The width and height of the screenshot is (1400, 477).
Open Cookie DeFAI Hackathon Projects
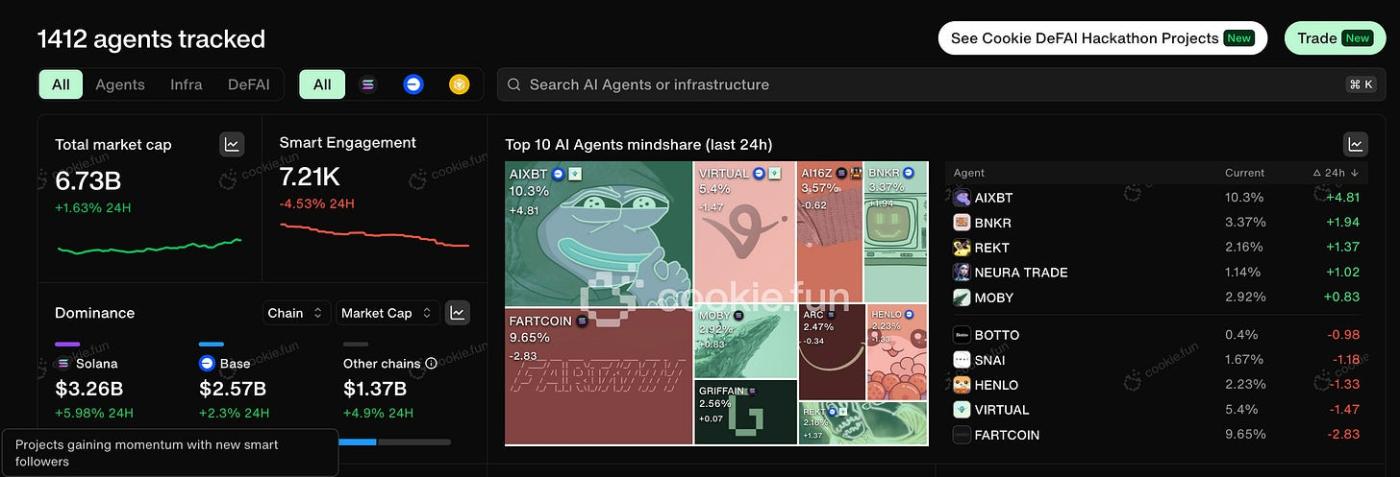tap(1102, 38)
